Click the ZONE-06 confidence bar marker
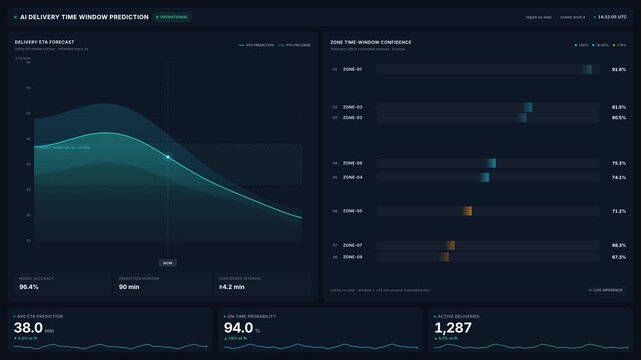Screen dimensions: 641x360 pos(492,163)
